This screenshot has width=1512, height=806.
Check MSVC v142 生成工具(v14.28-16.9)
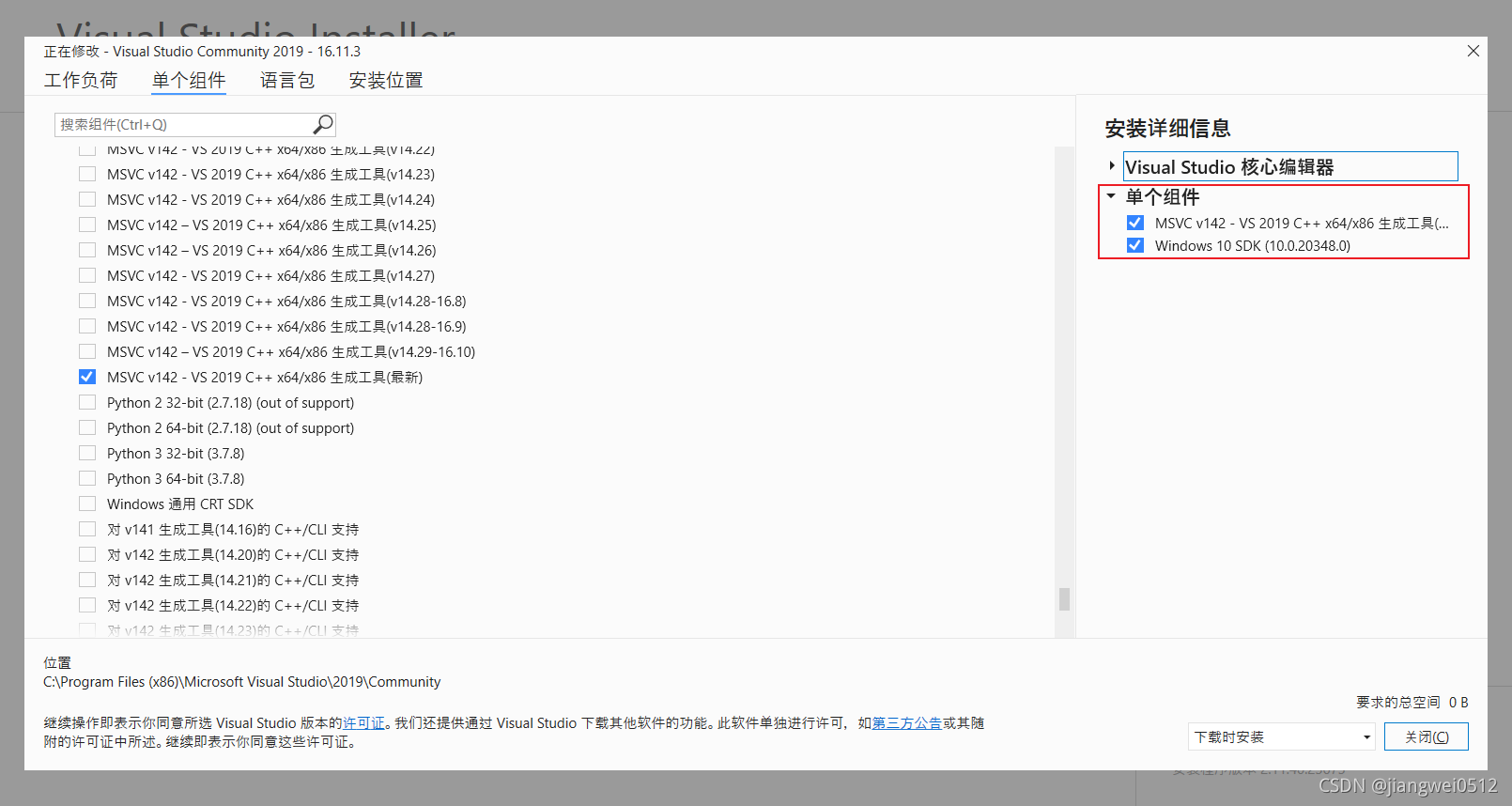click(87, 326)
